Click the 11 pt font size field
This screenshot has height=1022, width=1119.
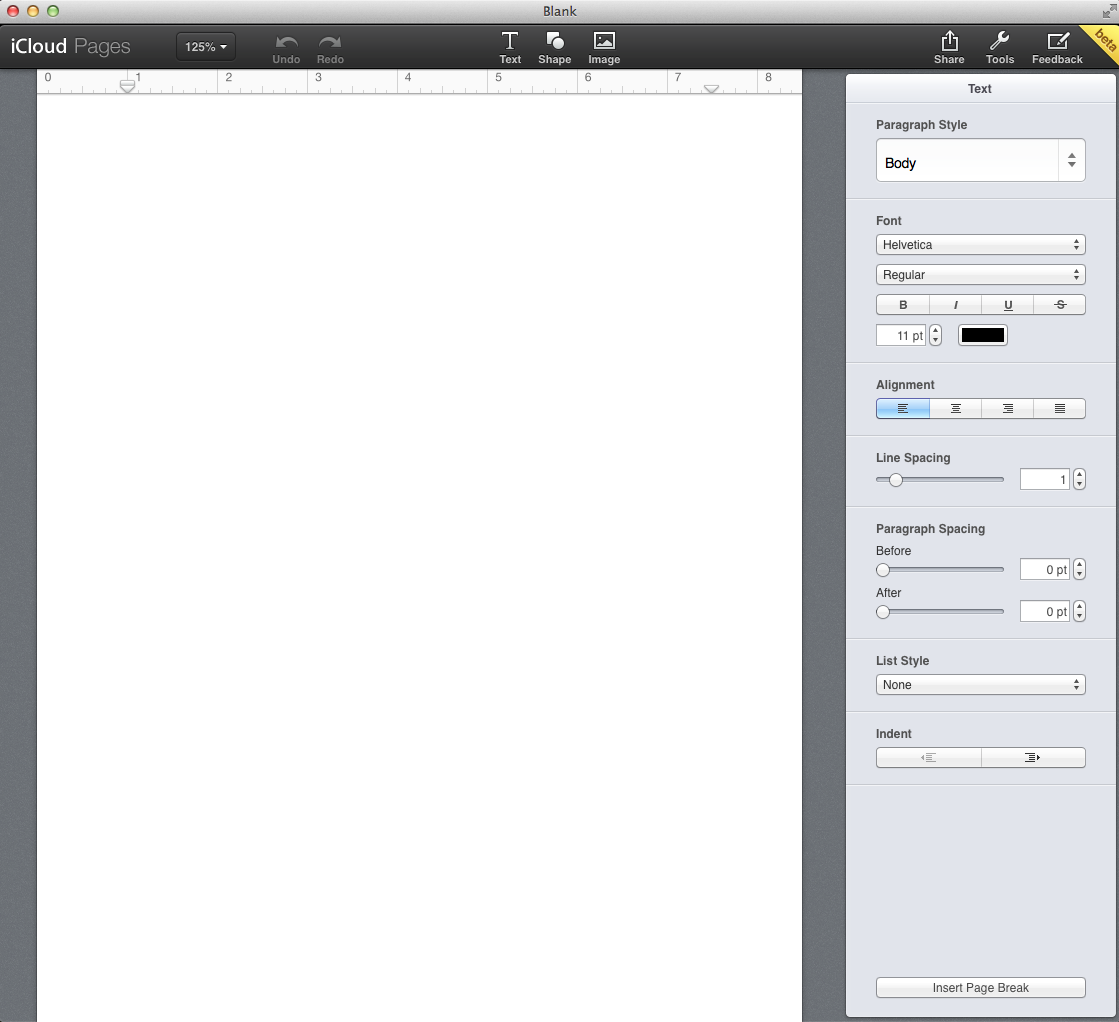coord(901,335)
